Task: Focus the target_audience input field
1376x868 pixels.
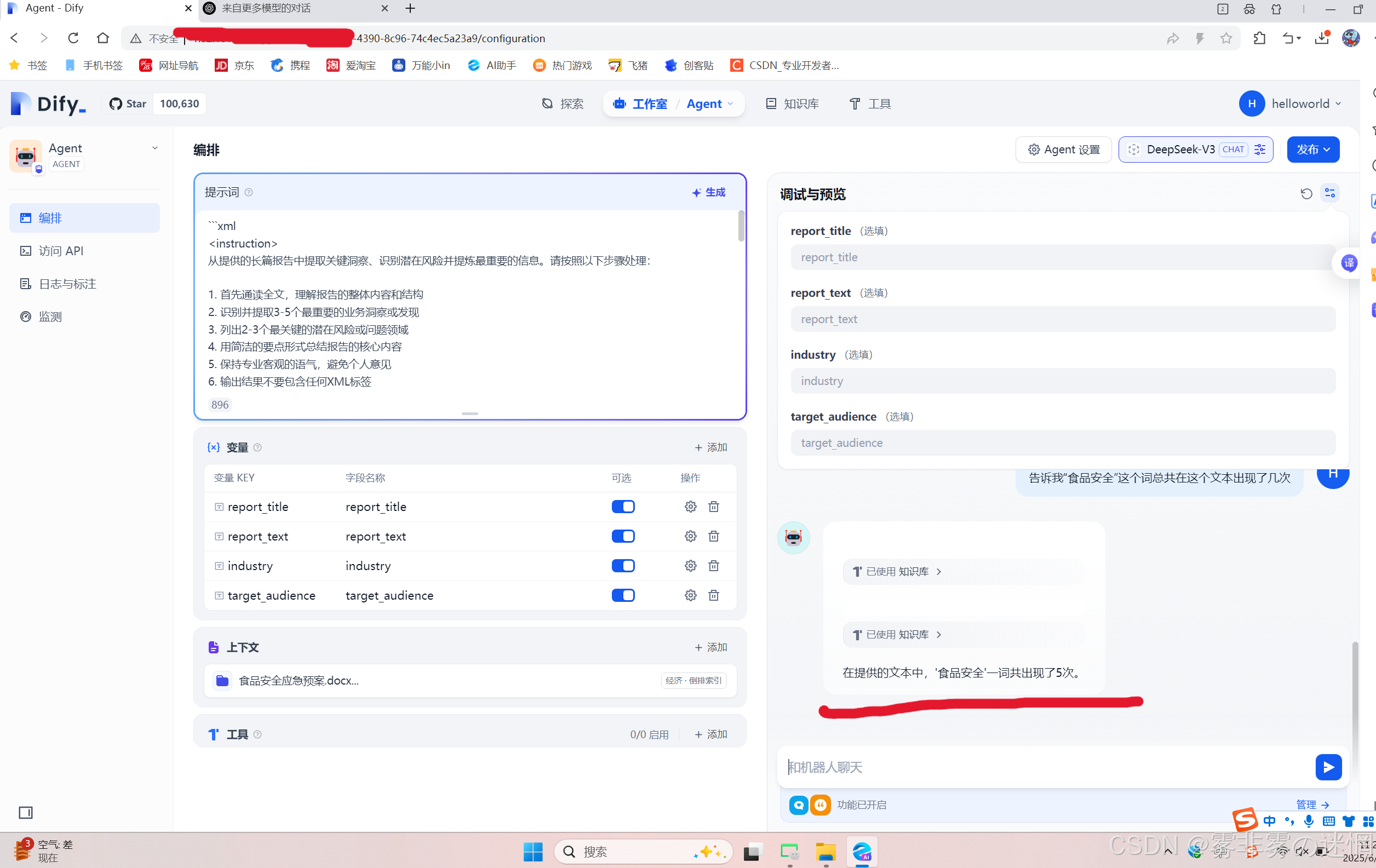Action: pos(1063,442)
